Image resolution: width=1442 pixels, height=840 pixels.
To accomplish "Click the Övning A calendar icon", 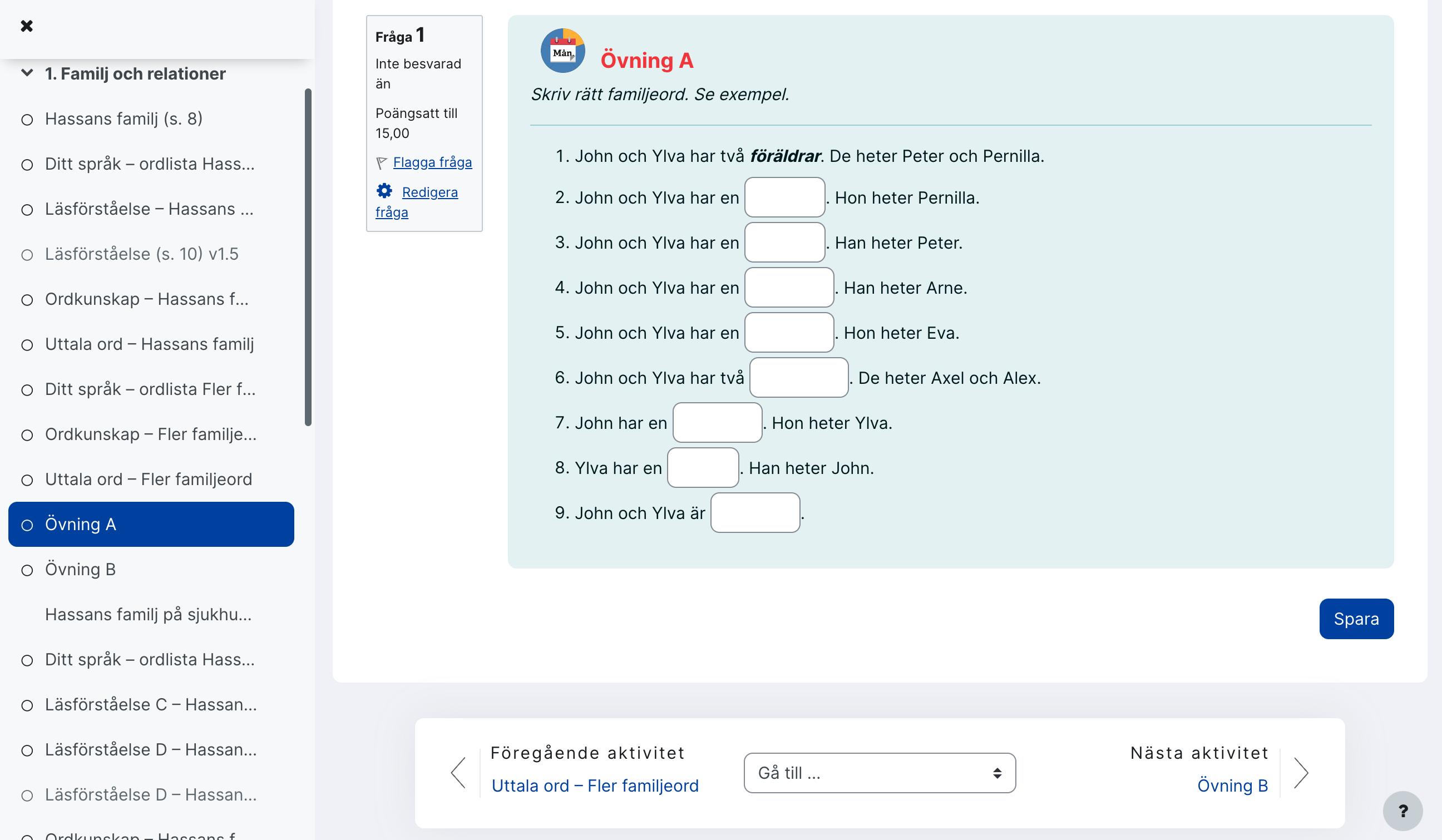I will coord(562,51).
